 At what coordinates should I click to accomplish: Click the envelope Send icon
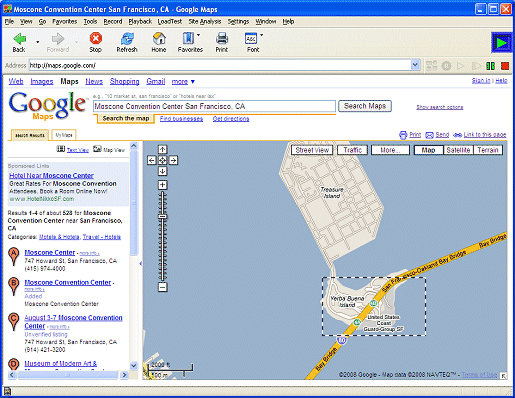pos(430,135)
